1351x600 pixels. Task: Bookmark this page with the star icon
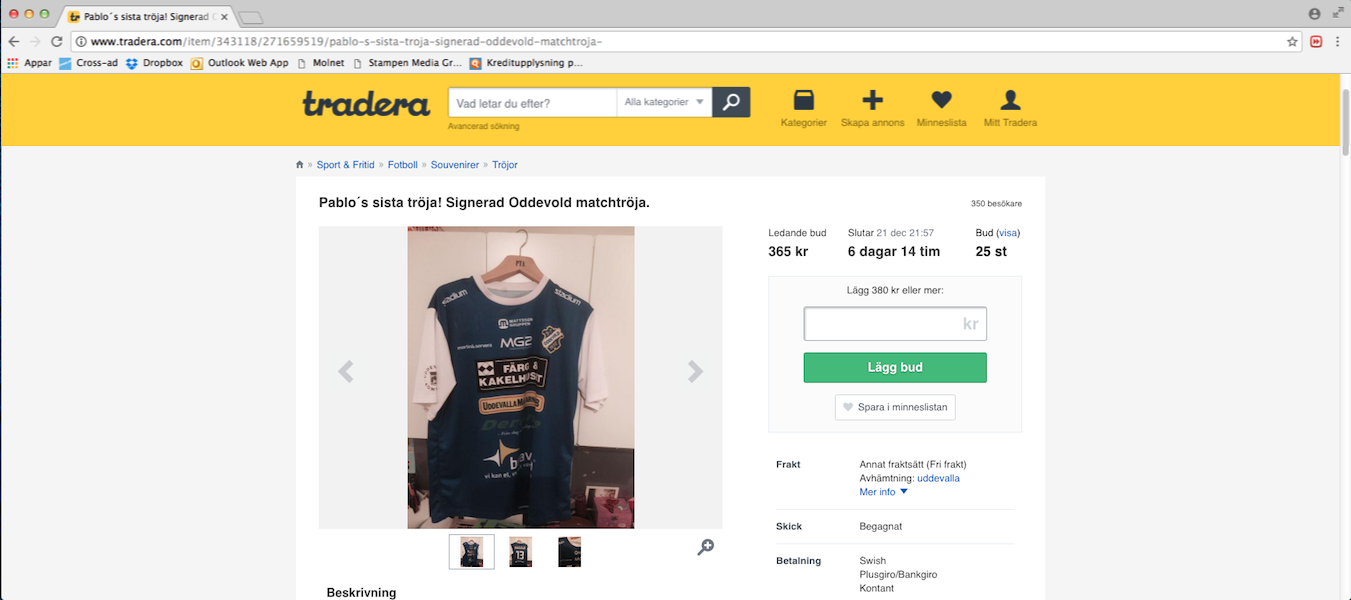pos(1292,42)
